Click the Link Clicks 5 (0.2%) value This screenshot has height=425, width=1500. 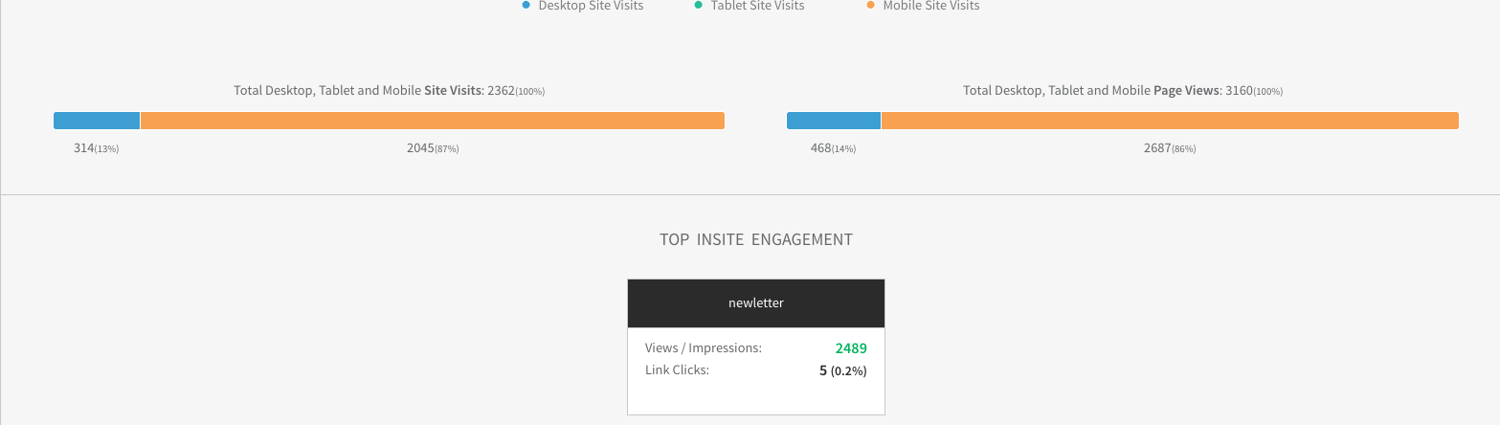click(x=842, y=370)
